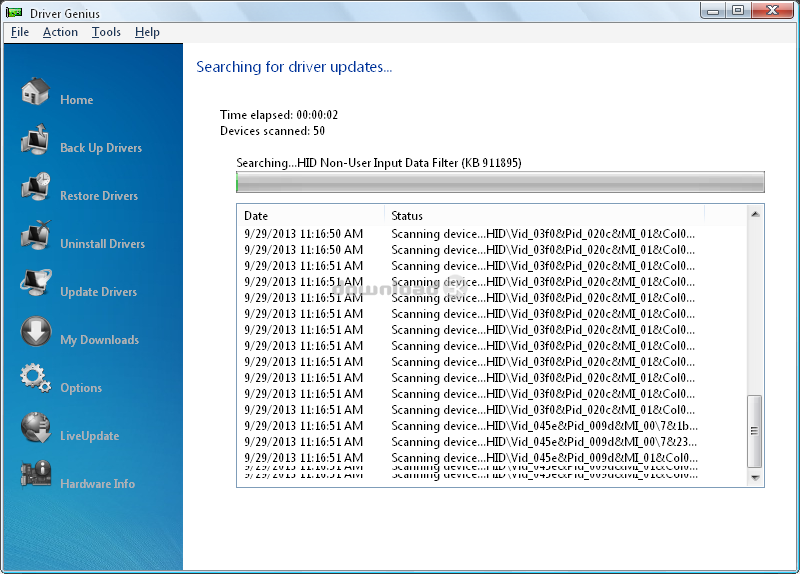Viewport: 800px width, 574px height.
Task: Click the LiveUpdate globe icon
Action: [36, 427]
